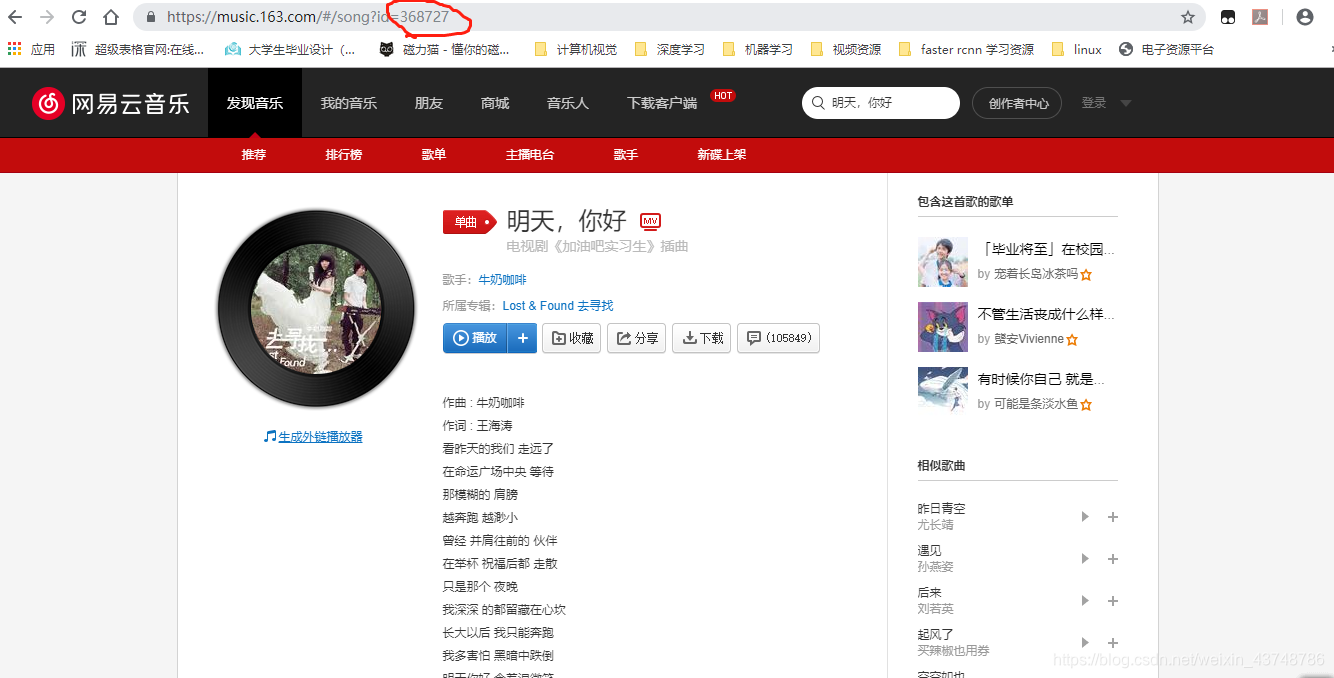Click the browser forward arrow
The height and width of the screenshot is (678, 1334).
[47, 17]
